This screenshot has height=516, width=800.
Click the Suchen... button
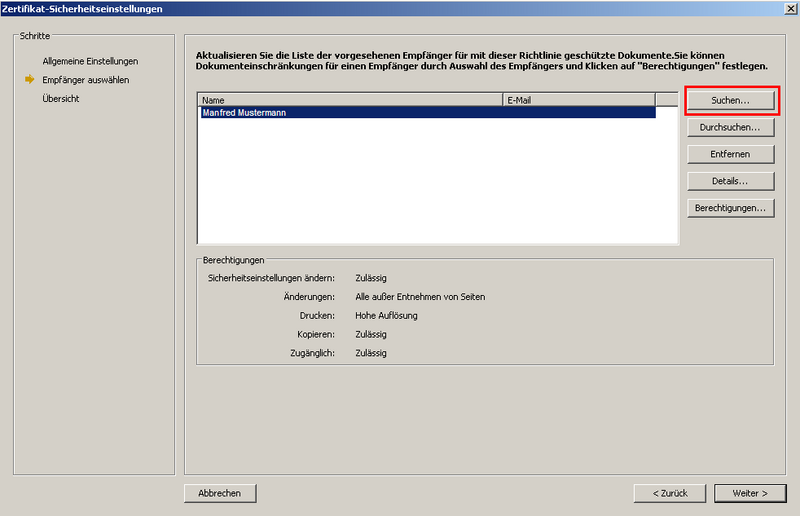tap(730, 101)
